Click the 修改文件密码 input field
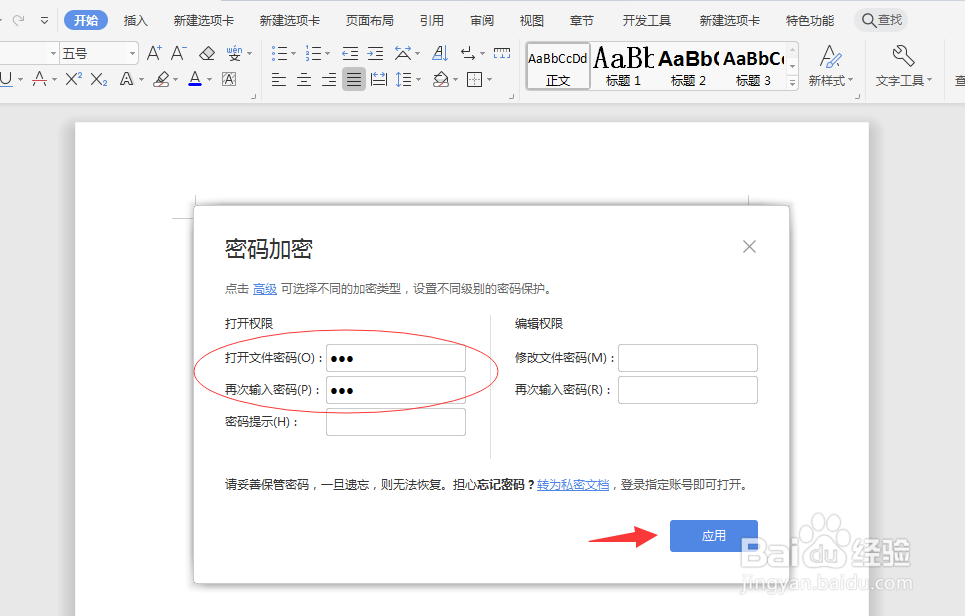The image size is (965, 616). tap(688, 358)
